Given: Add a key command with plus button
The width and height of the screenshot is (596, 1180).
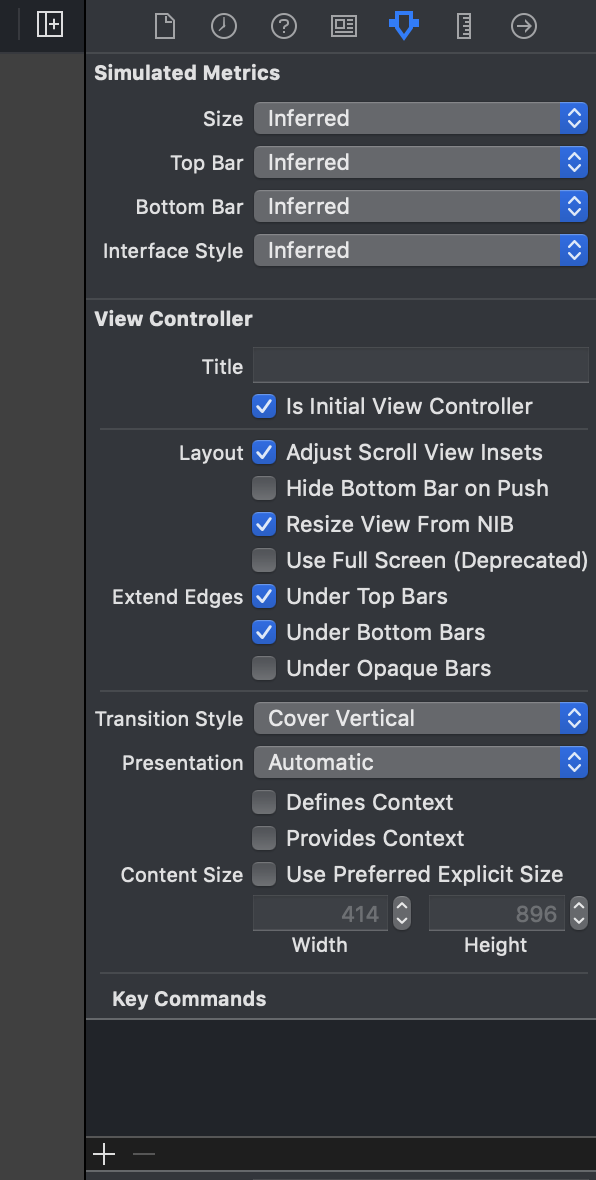Looking at the screenshot, I should tap(104, 1154).
